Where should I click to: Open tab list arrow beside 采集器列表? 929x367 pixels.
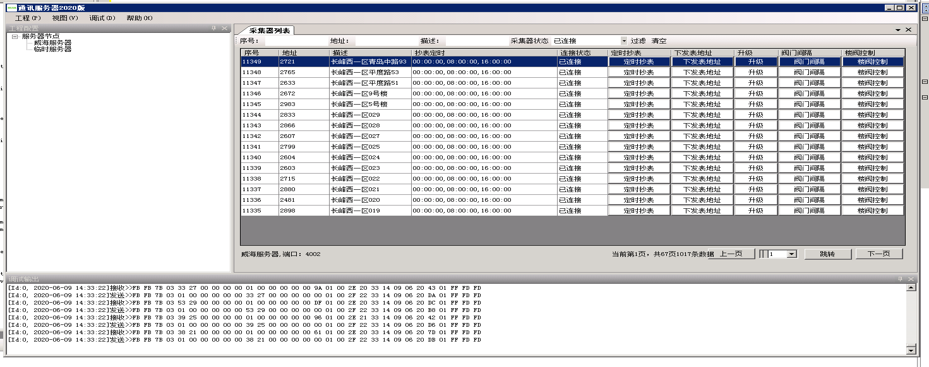click(898, 30)
